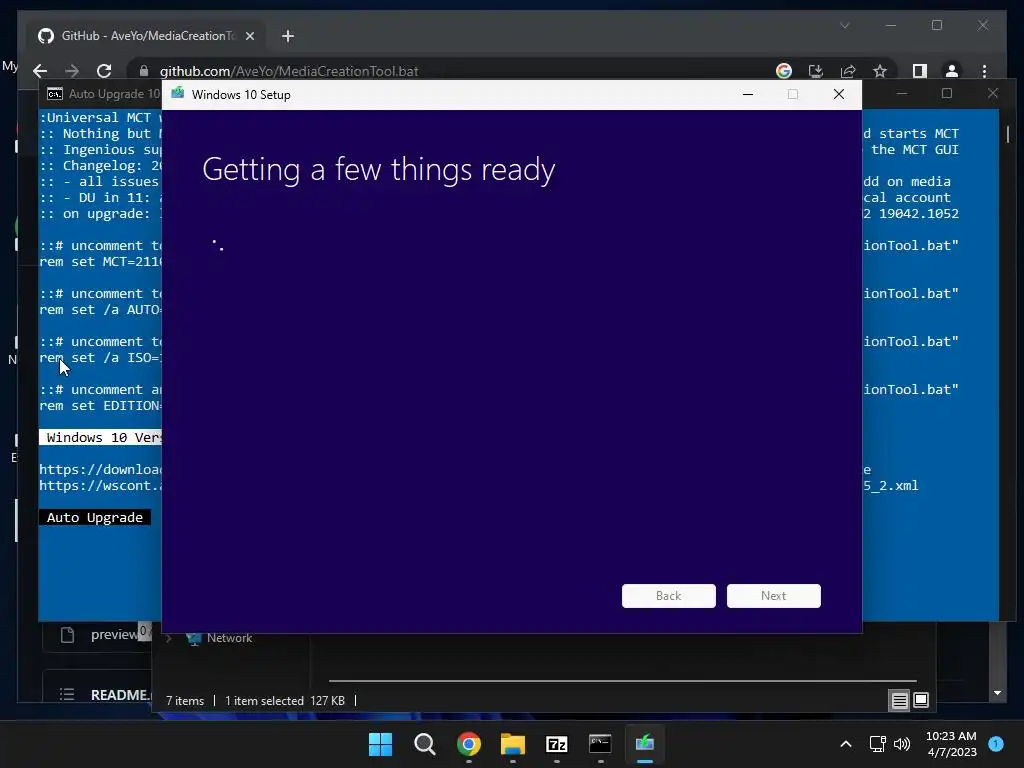1024x768 pixels.
Task: Minimize the Windows 10 Setup window
Action: (x=748, y=94)
